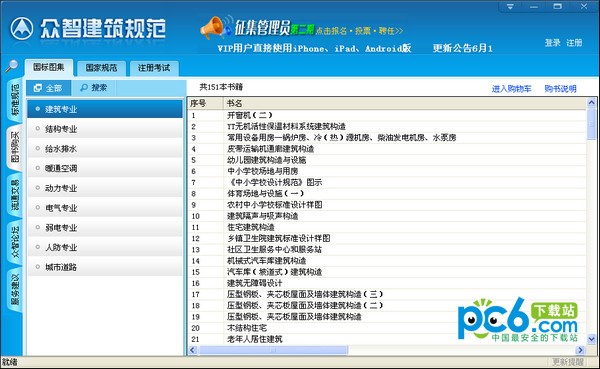Open the title bar dropdown menu arrow
The image size is (600, 369).
coord(510,7)
